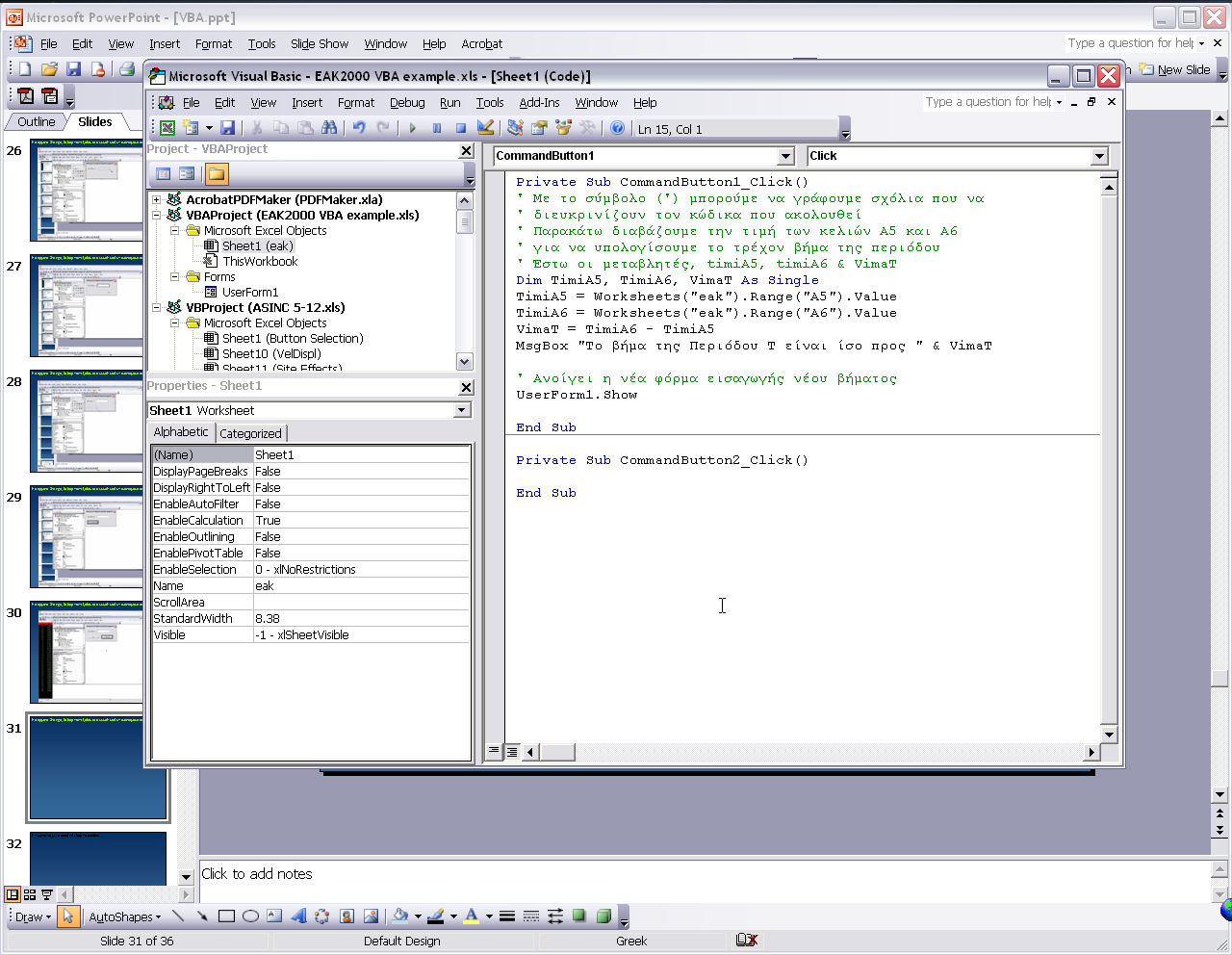Switch to Normal View button in PowerPoint

tap(13, 894)
